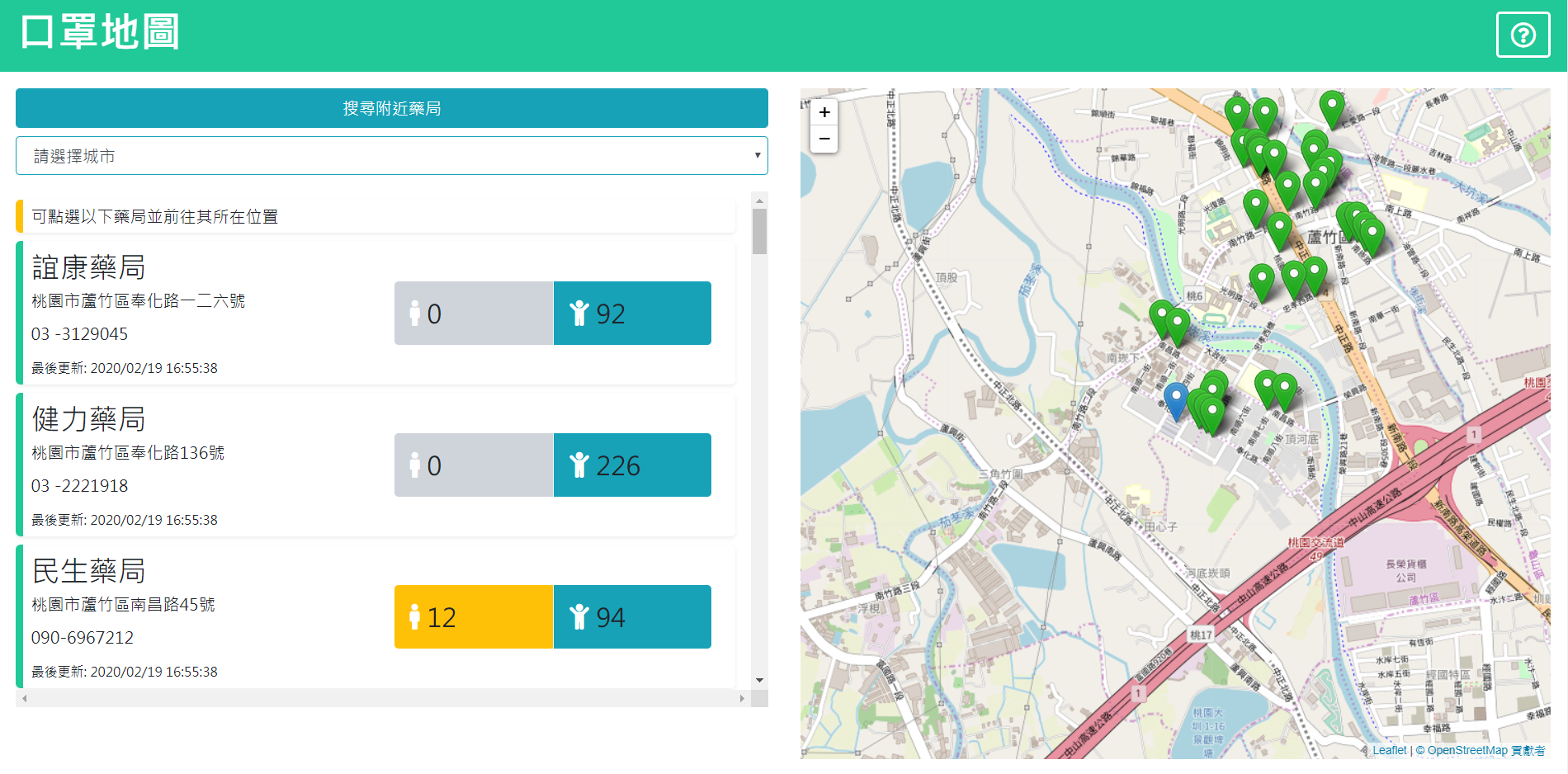The height and width of the screenshot is (774, 1568).
Task: Click the horizontal scrollbar right arrow
Action: tap(742, 698)
